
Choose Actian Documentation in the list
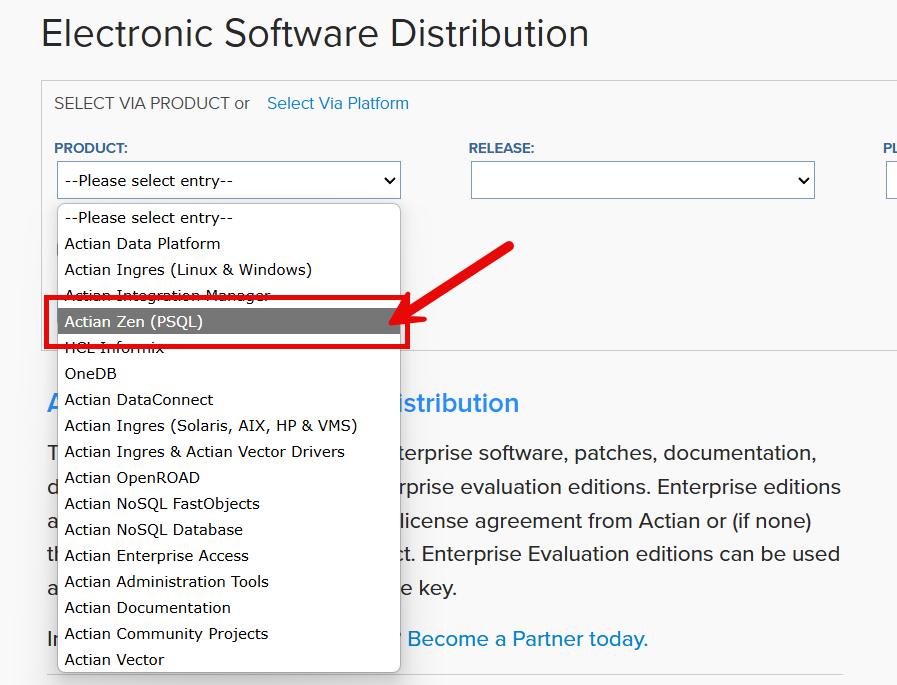click(229, 608)
